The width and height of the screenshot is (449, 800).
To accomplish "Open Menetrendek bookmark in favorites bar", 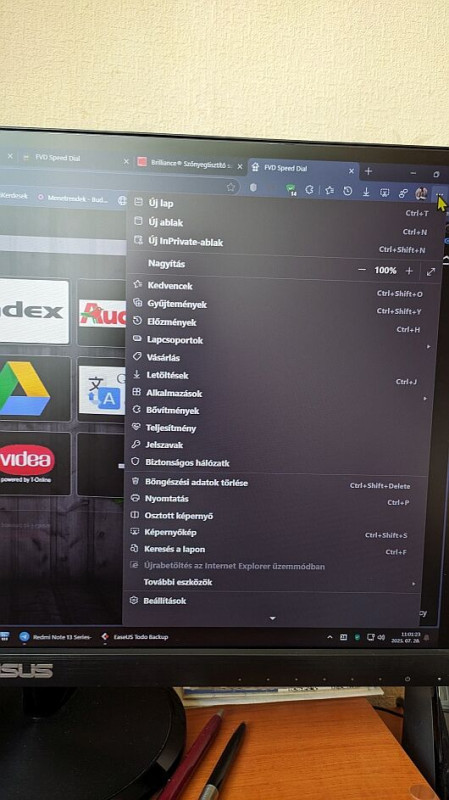I will pyautogui.click(x=72, y=198).
